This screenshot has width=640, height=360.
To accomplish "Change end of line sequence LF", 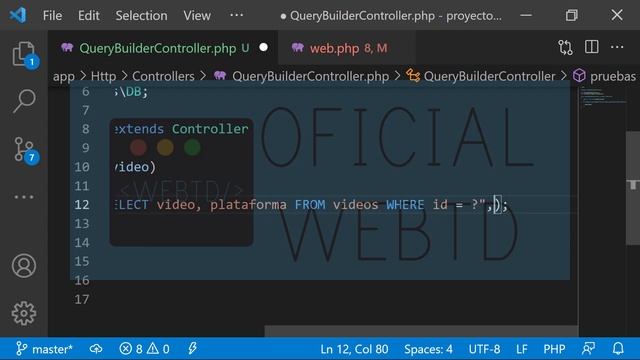I will (522, 349).
